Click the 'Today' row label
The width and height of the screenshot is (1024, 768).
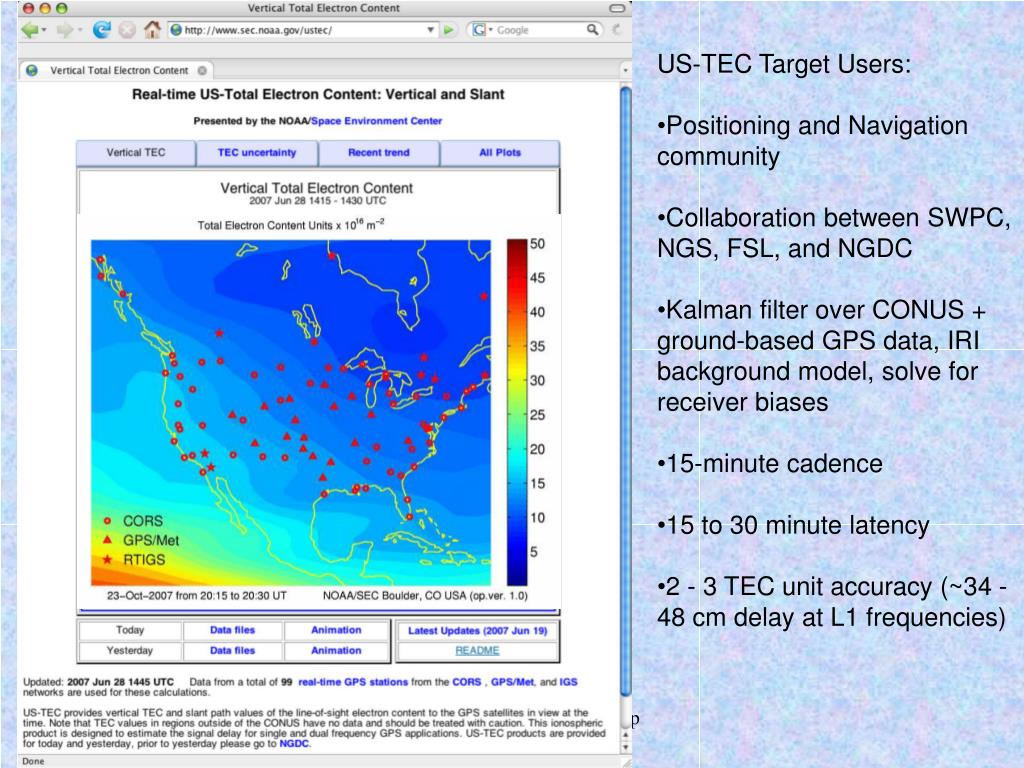point(130,630)
